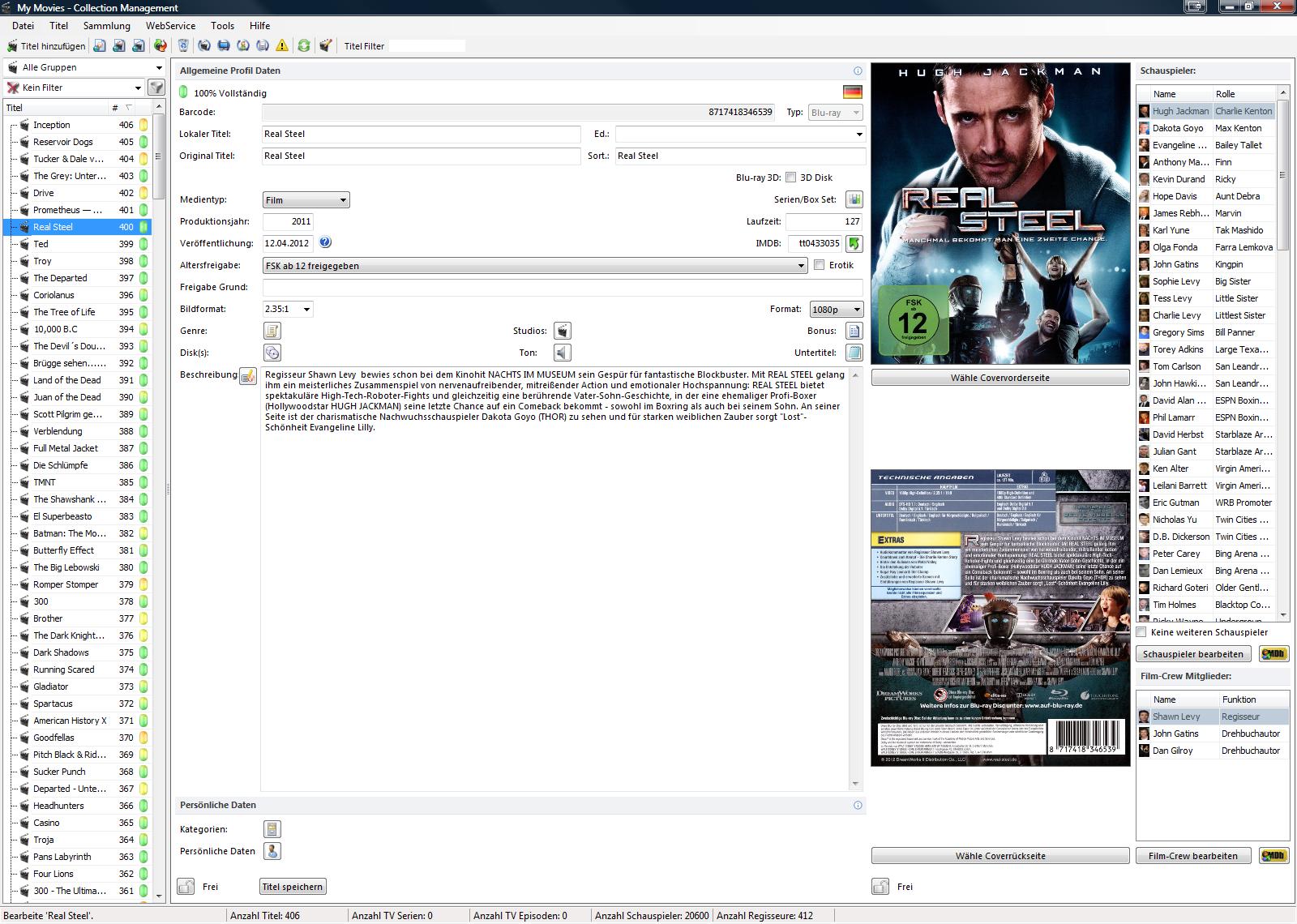
Task: Click the Veröffentlichung blue help icon
Action: 325,242
